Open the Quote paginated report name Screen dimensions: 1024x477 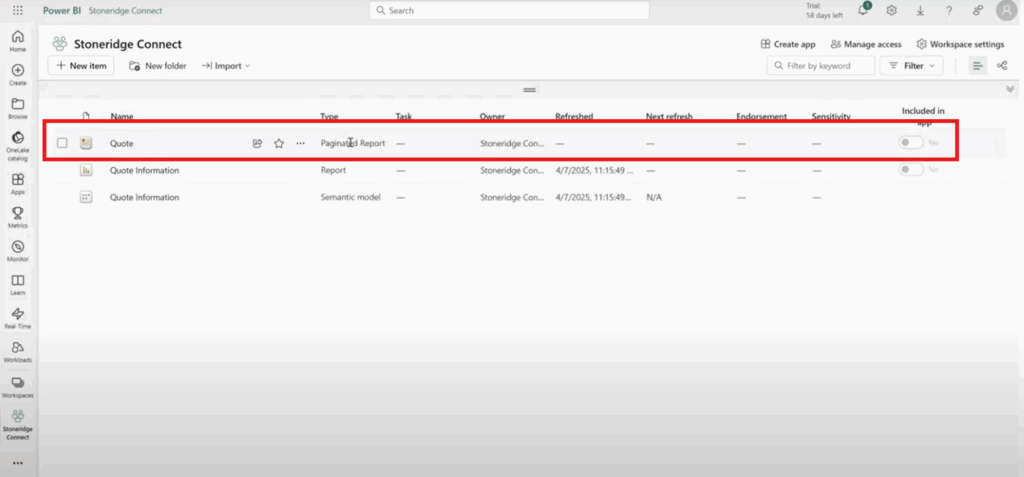[x=121, y=143]
